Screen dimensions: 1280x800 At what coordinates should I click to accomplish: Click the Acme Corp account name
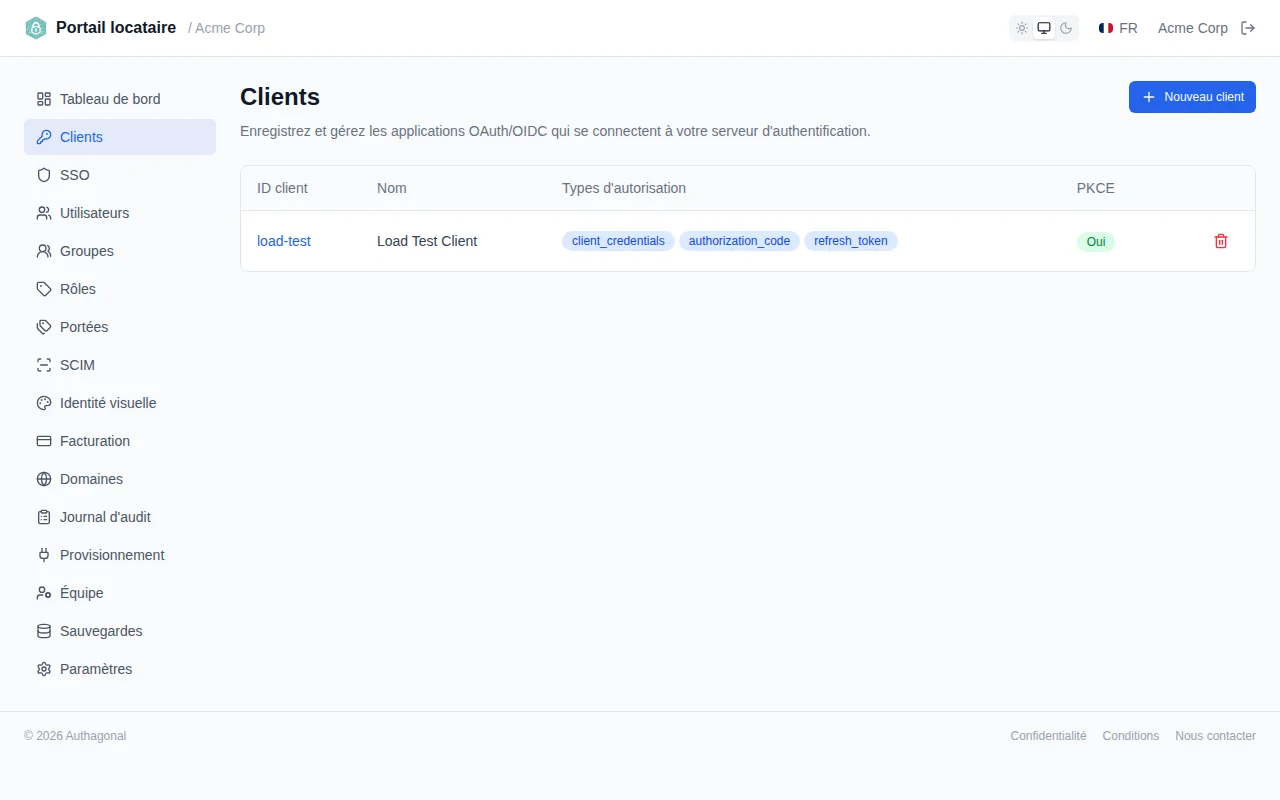pyautogui.click(x=1193, y=28)
